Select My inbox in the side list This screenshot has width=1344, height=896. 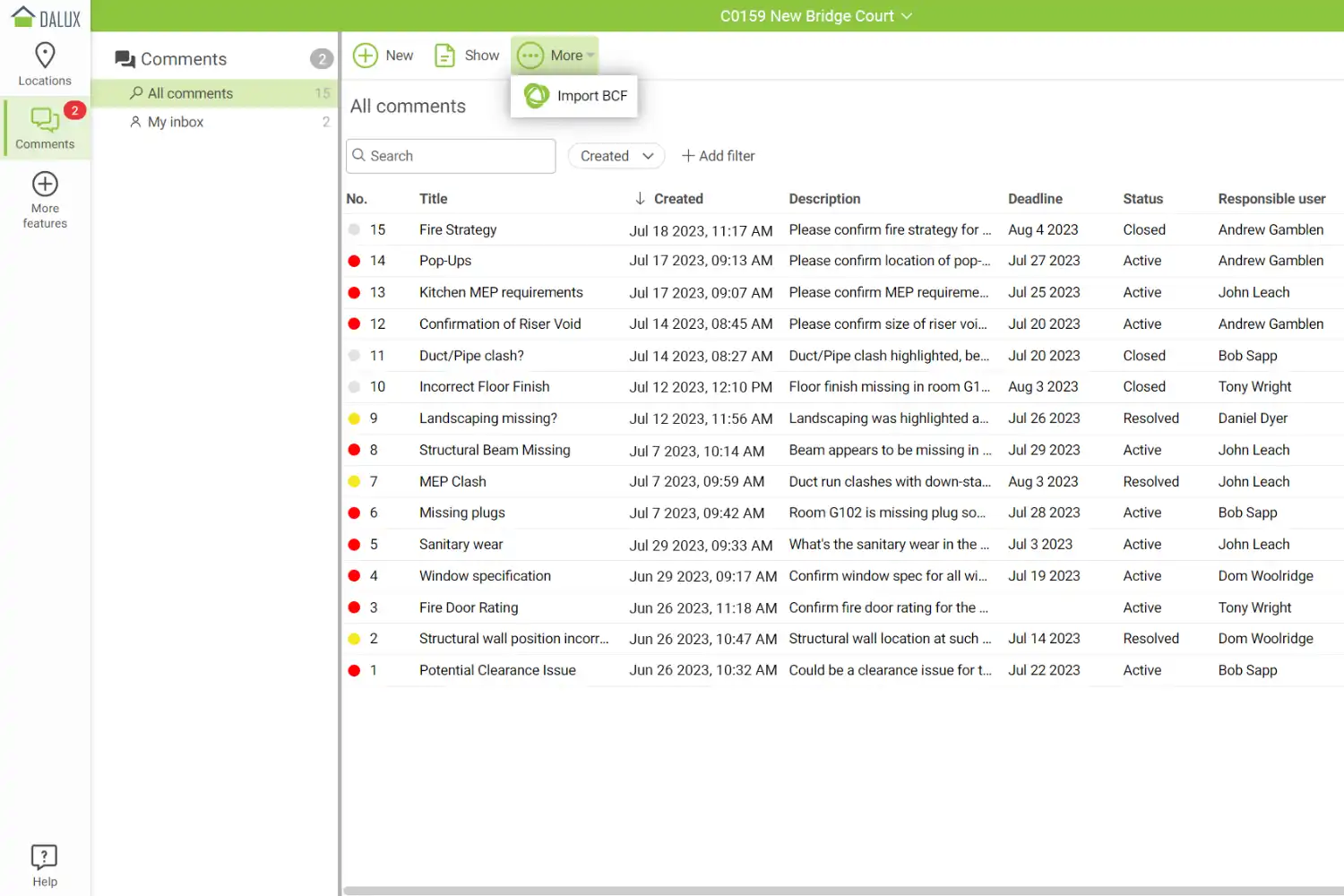[215, 122]
